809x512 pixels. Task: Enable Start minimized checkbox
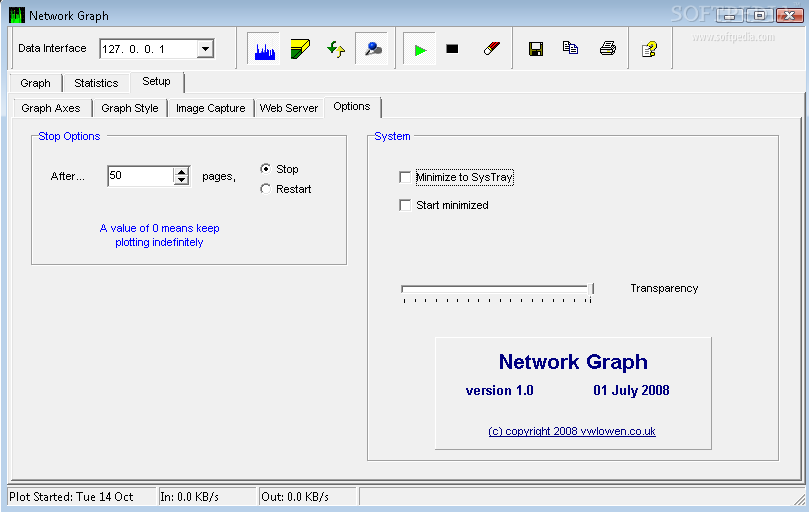(x=406, y=205)
